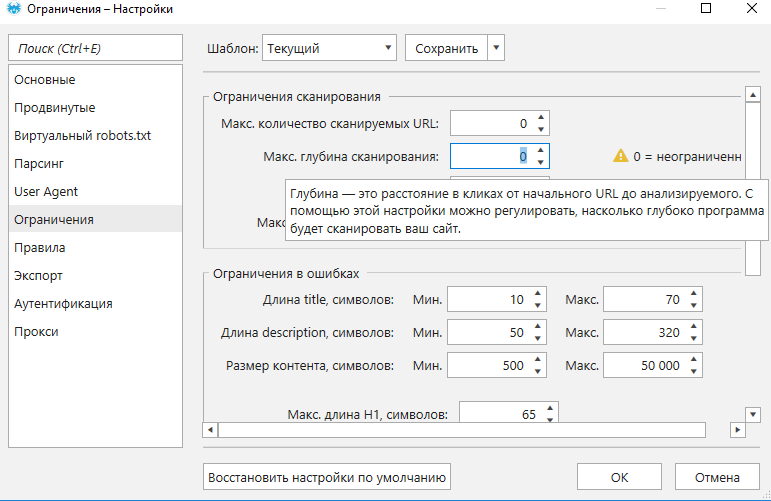This screenshot has height=501, width=771.
Task: Select Виртуальный robots.txt in sidebar
Action: 95,136
